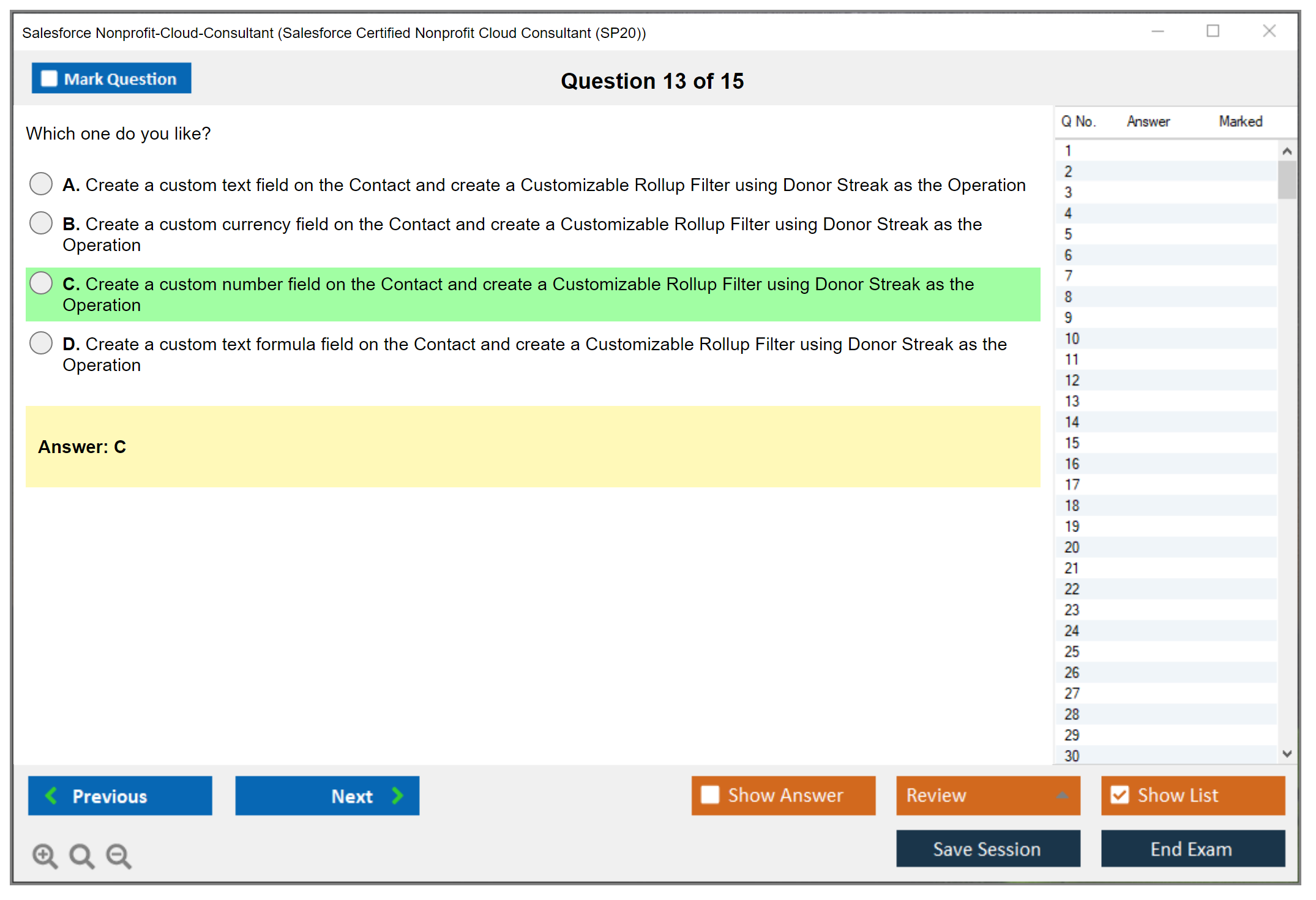Click the zoom in magnifier icon
The image size is (1316, 900).
45,855
